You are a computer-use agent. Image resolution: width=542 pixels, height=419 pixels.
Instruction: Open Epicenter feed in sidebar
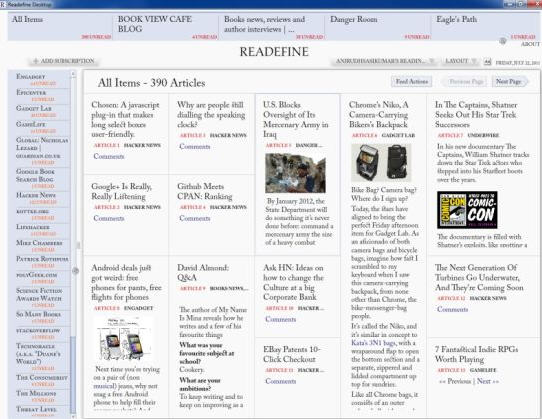[43, 95]
